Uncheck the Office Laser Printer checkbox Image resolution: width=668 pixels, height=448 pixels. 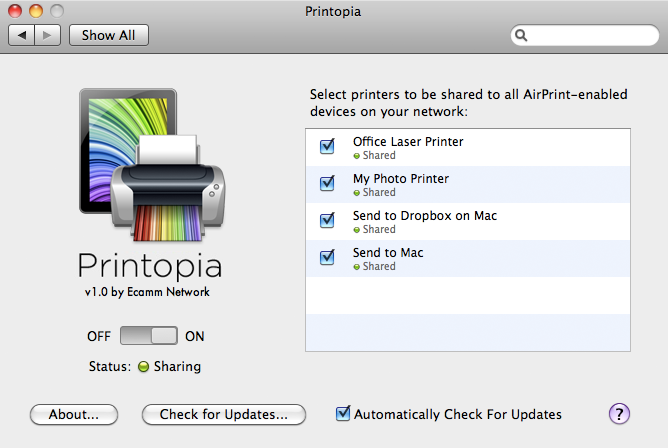[x=327, y=146]
